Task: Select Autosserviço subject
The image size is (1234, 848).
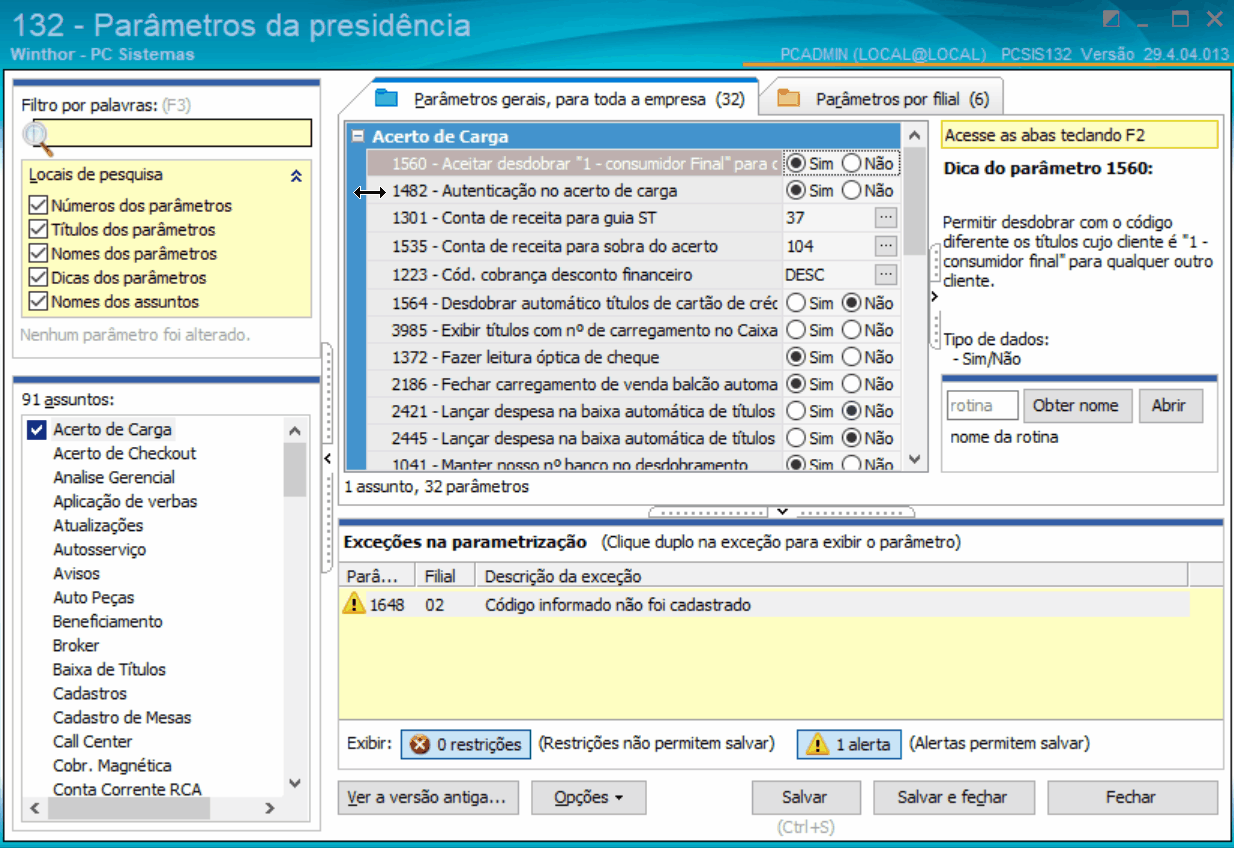Action: point(99,549)
